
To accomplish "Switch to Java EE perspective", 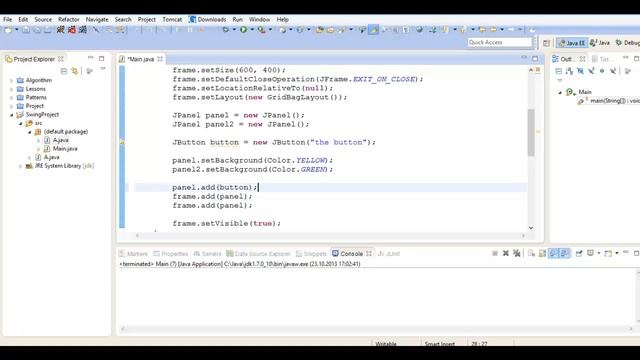I will (x=571, y=43).
